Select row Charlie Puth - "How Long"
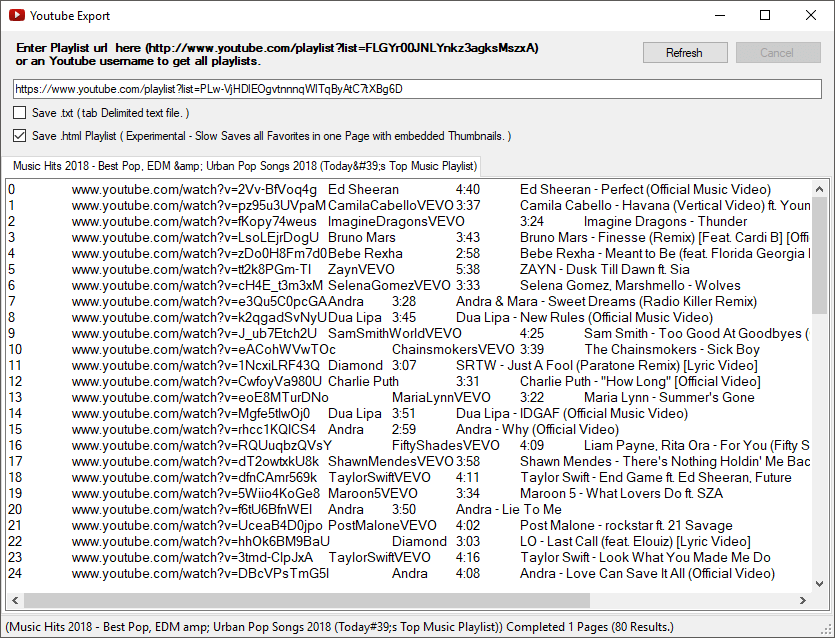The height and width of the screenshot is (638, 835). pyautogui.click(x=409, y=381)
